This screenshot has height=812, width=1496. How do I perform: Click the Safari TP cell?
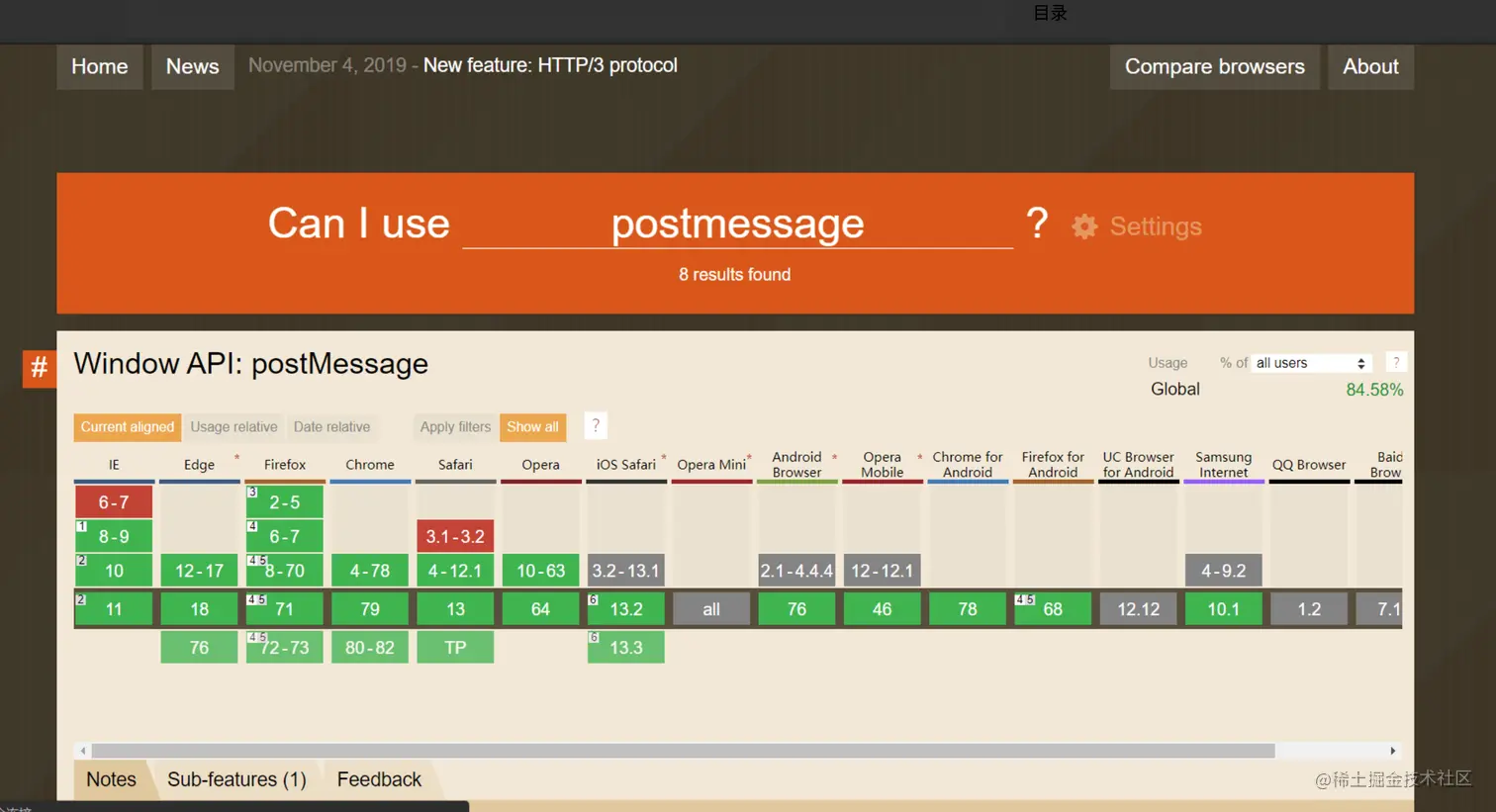click(x=455, y=648)
